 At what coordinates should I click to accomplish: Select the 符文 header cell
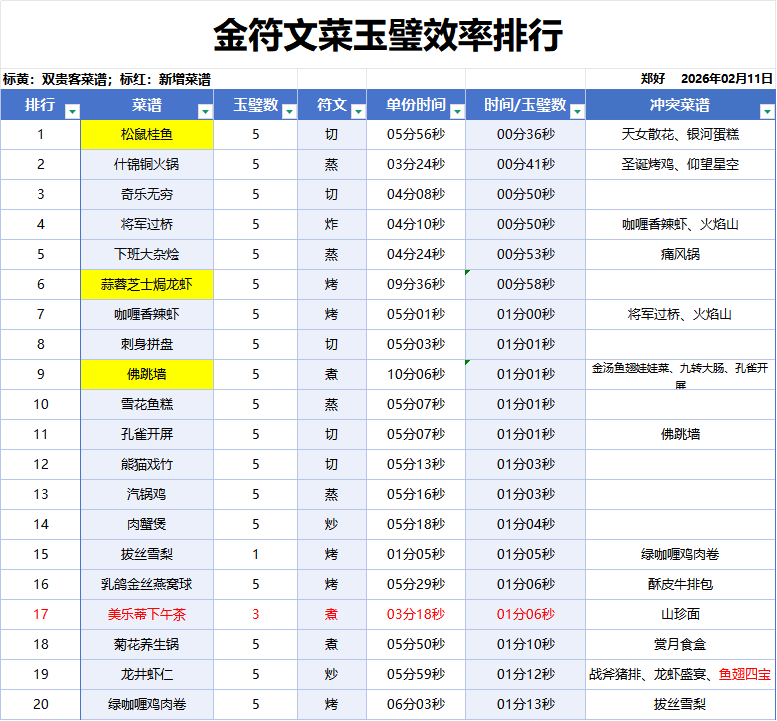[x=332, y=105]
